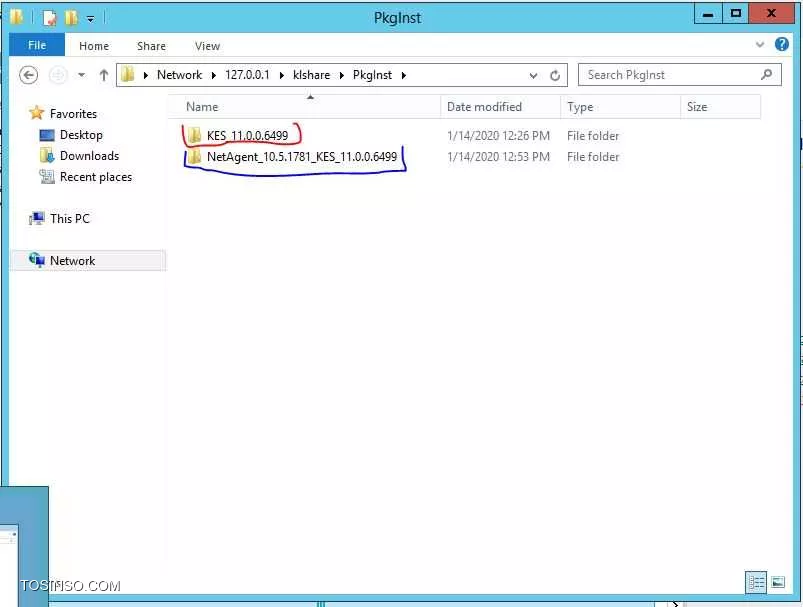Expand the arrow after klshare breadcrumb
Screen dimensions: 803x607
click(x=342, y=75)
